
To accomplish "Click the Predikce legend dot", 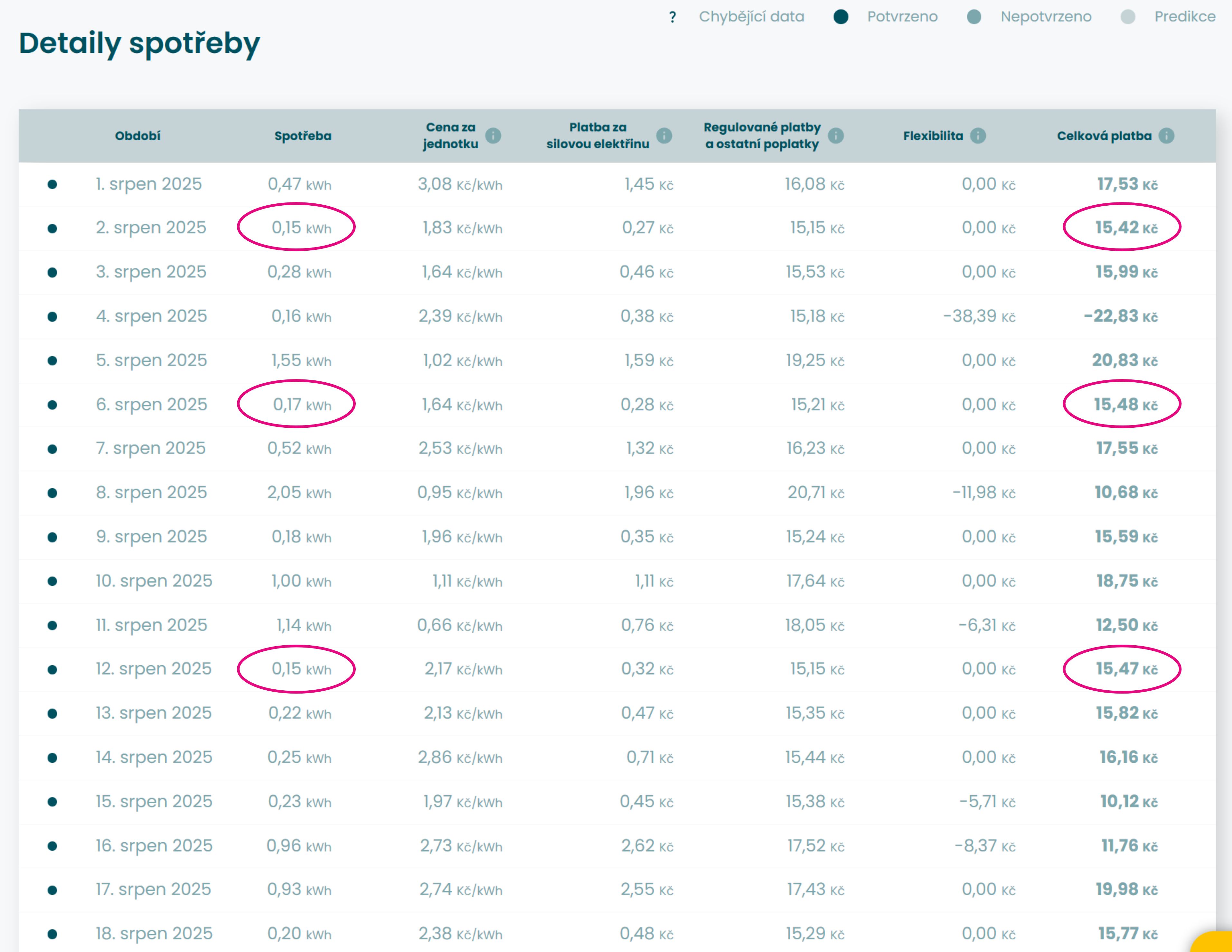I will [x=1128, y=17].
